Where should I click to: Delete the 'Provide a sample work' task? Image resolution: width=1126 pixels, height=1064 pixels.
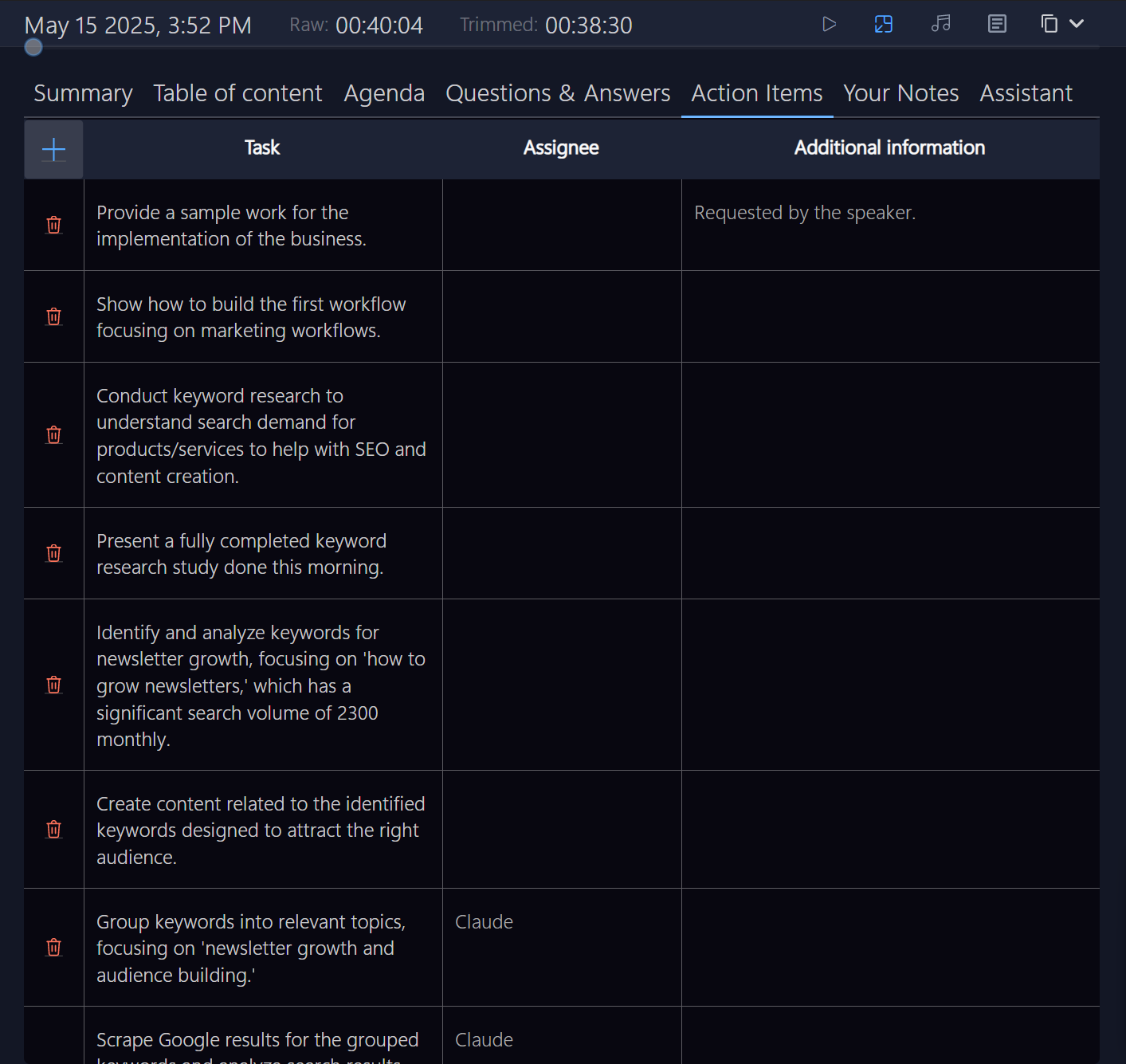click(x=53, y=226)
